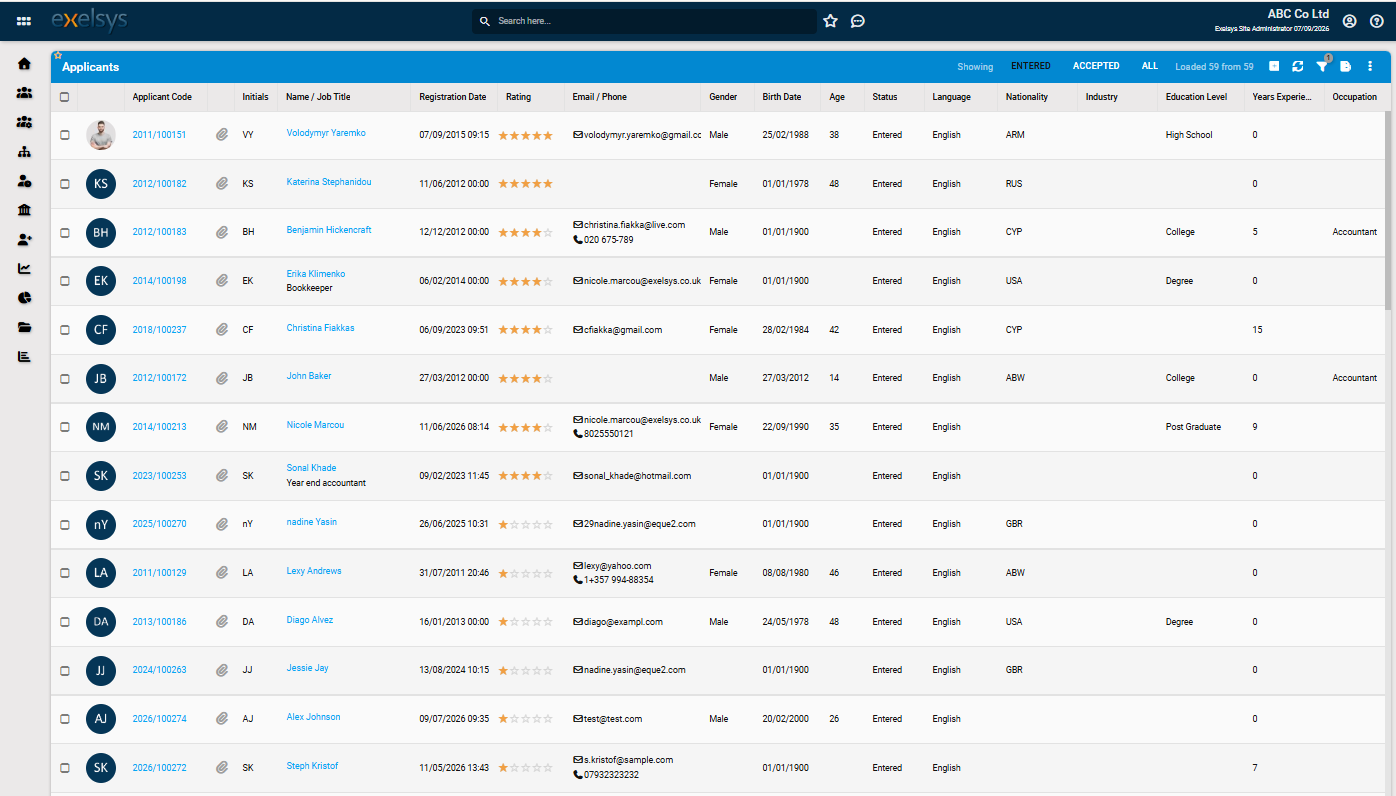Open the bar report sidebar icon
Image resolution: width=1396 pixels, height=796 pixels.
click(25, 357)
